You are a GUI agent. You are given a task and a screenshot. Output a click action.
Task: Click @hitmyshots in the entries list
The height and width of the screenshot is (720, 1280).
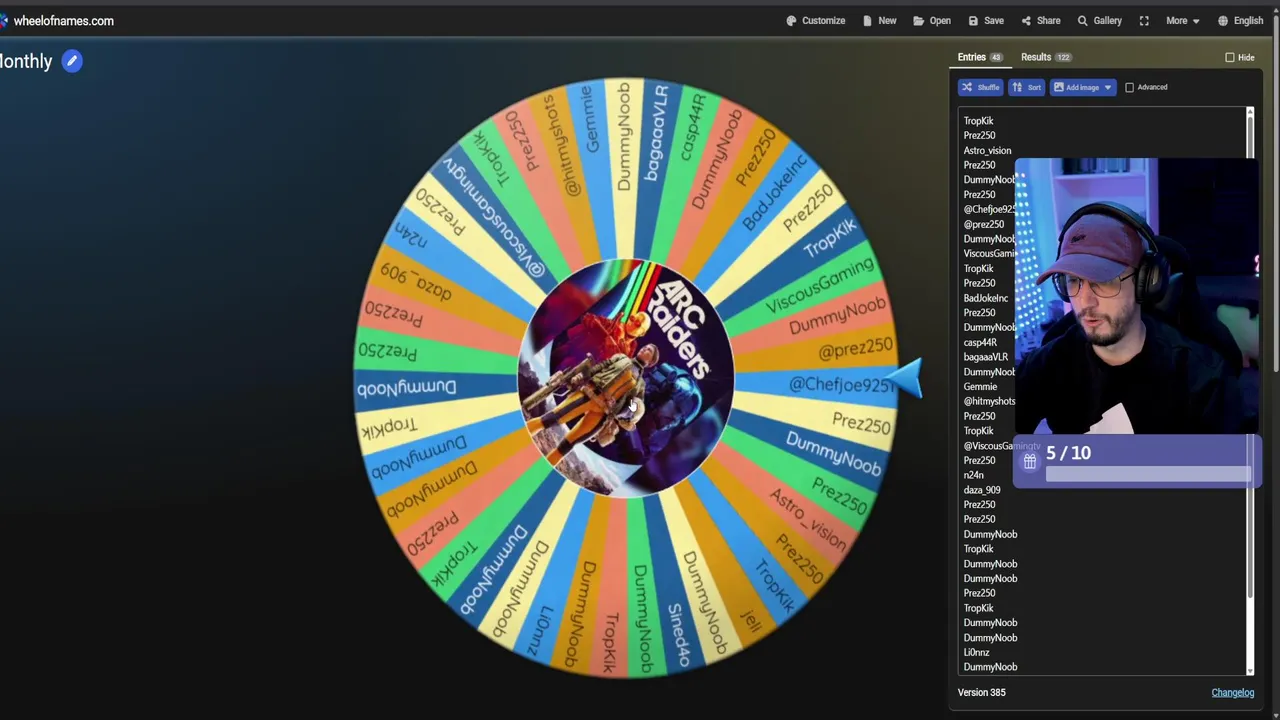tap(989, 401)
